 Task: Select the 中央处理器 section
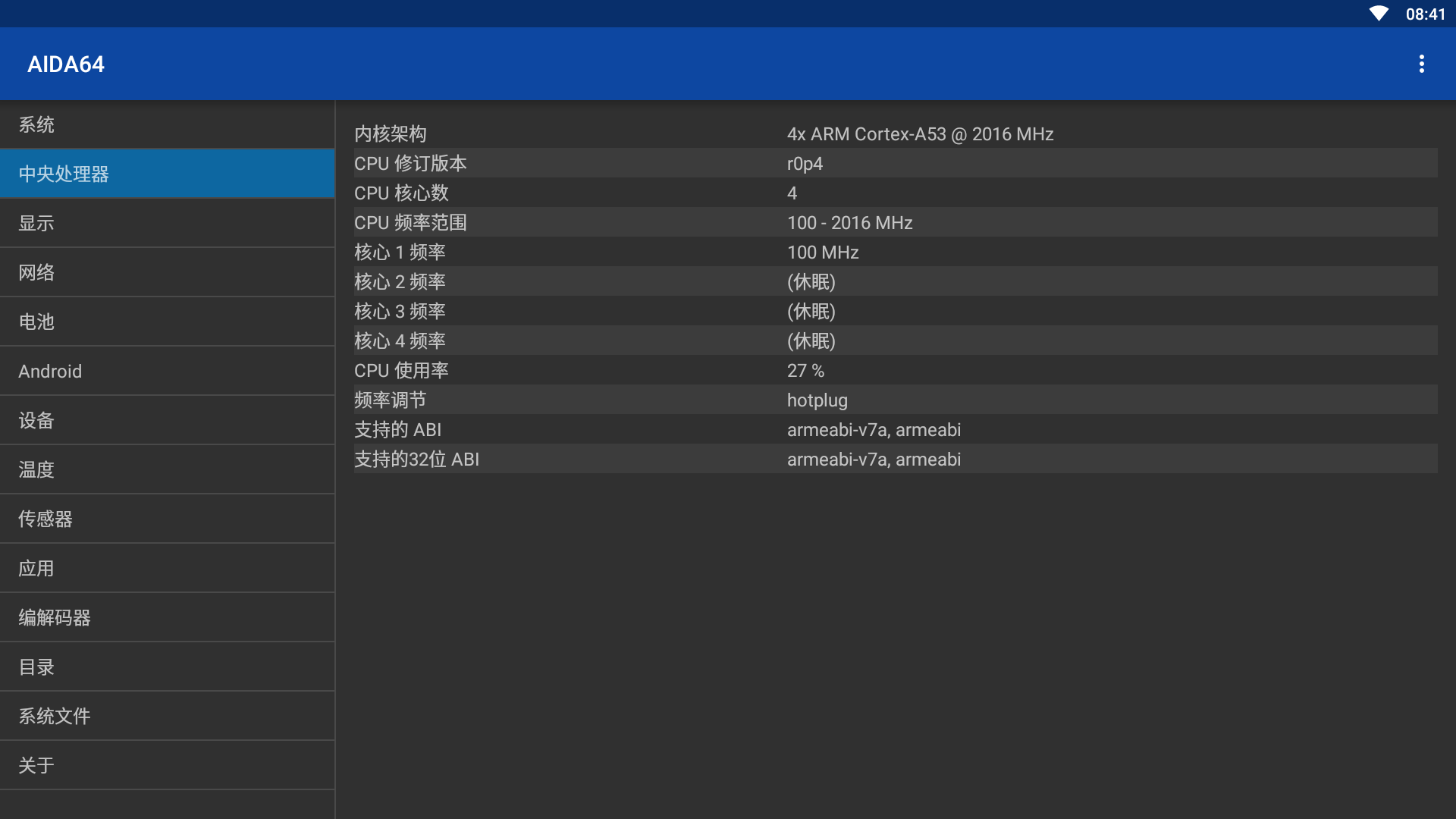[x=167, y=174]
